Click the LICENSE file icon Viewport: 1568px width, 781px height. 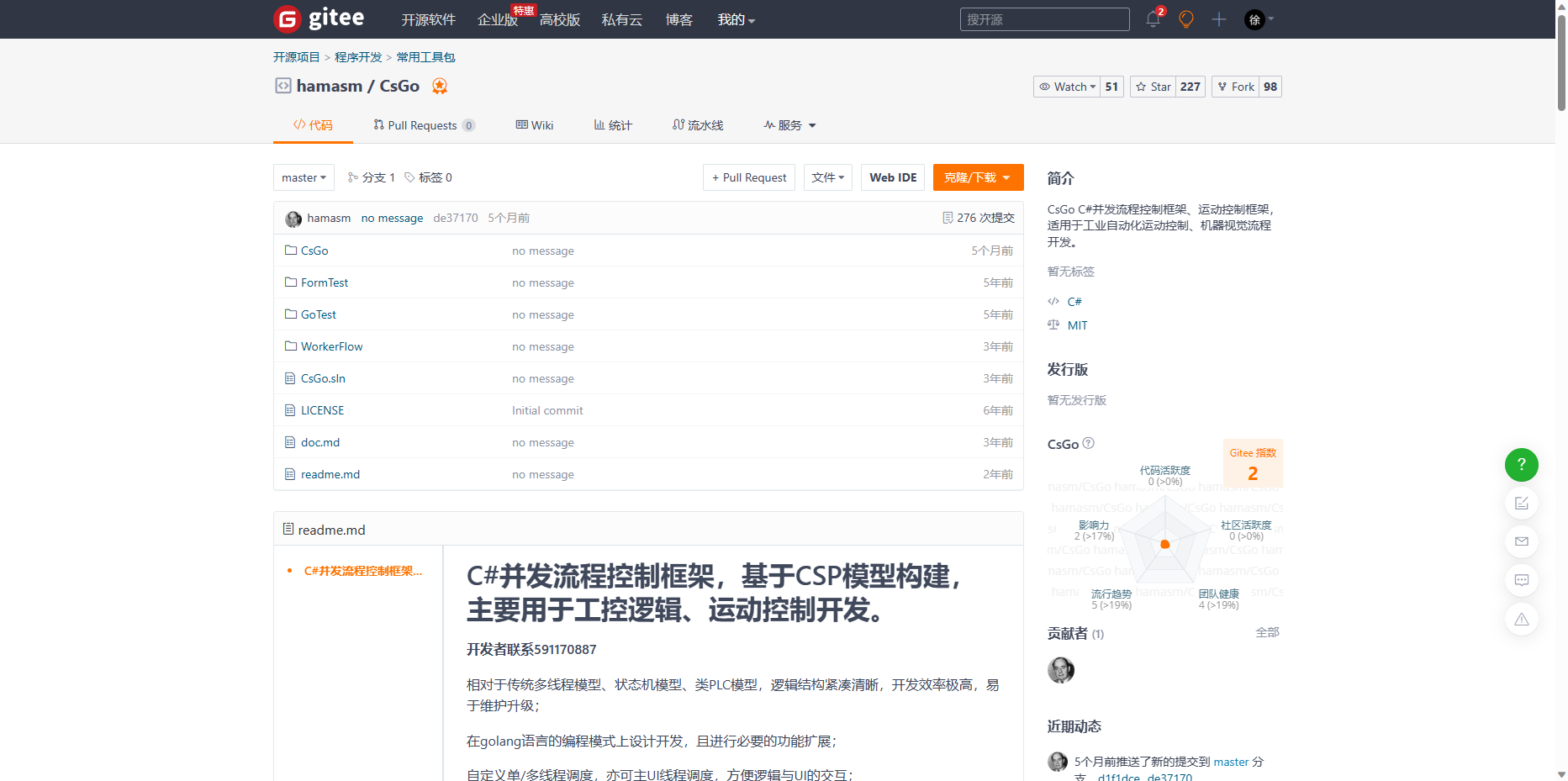(x=290, y=410)
